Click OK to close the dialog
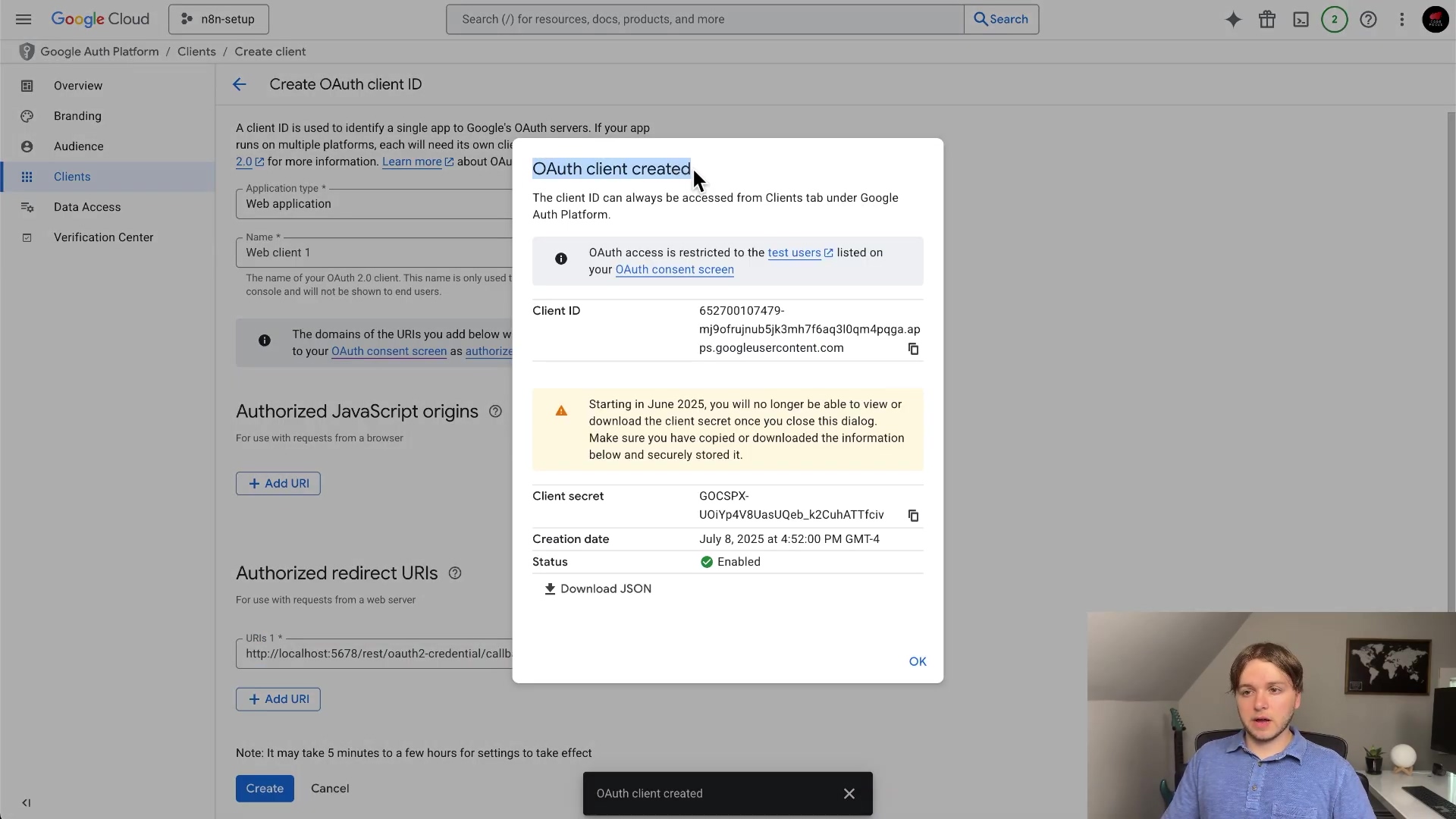The width and height of the screenshot is (1456, 819). click(918, 662)
